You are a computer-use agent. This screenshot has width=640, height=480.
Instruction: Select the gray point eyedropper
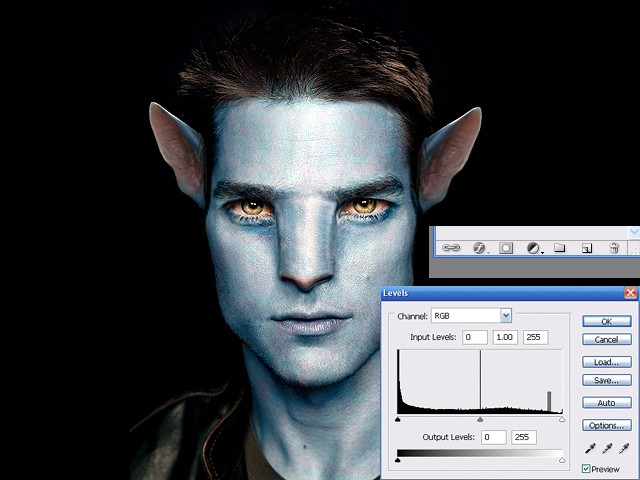point(607,449)
